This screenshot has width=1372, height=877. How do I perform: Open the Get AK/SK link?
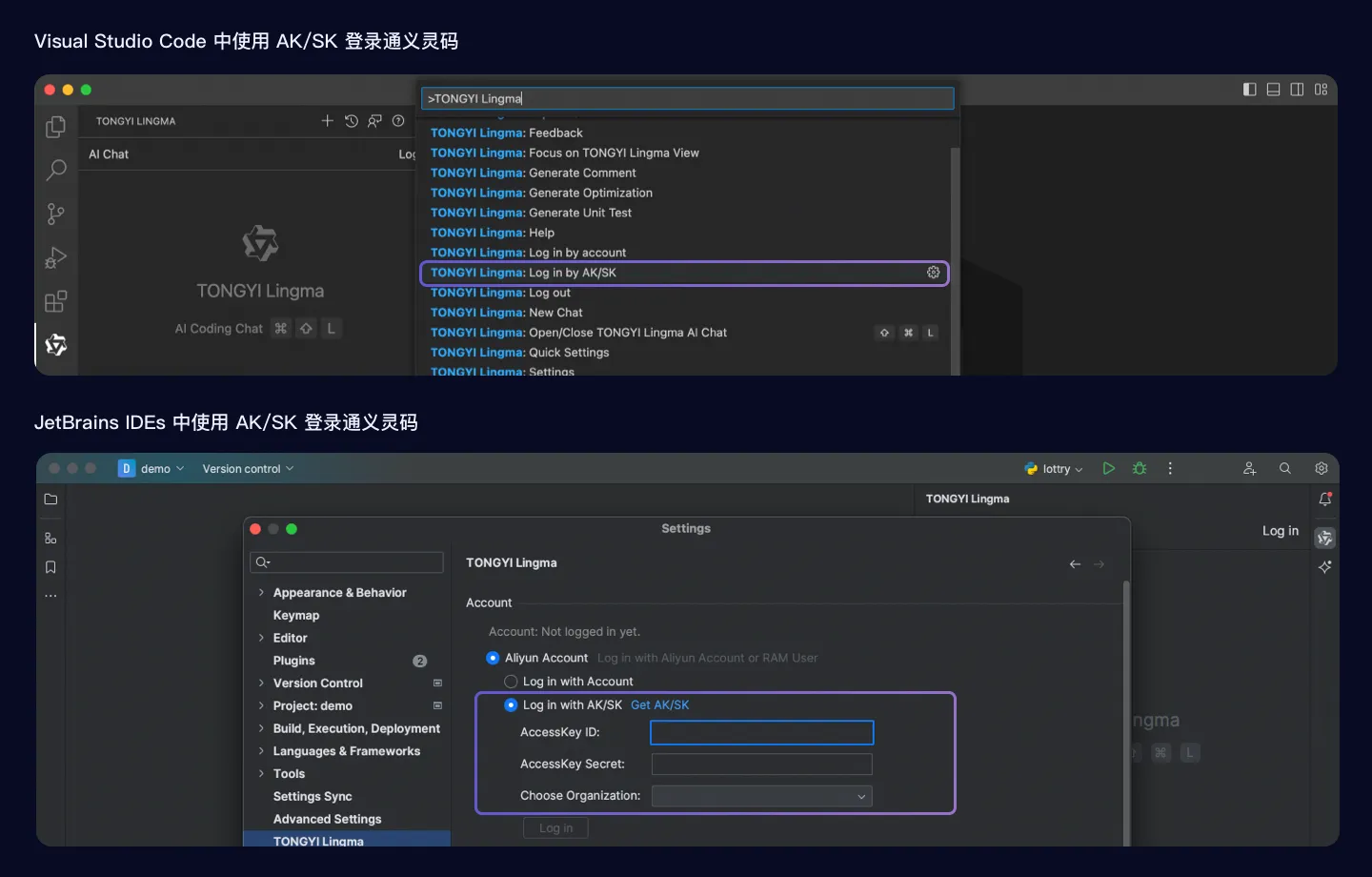tap(660, 704)
